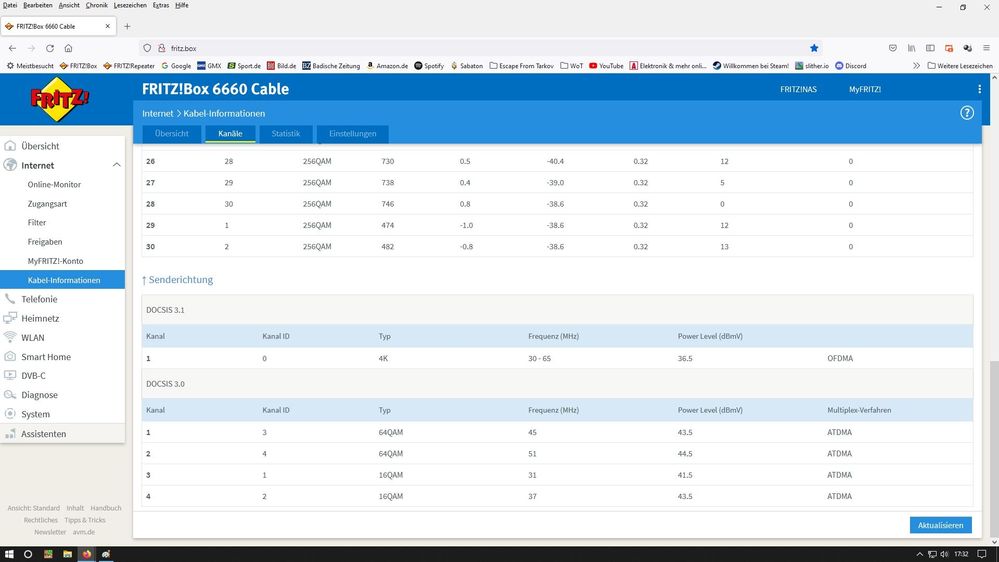This screenshot has height=562, width=999.
Task: Open the three-dot menu in FRITZ!Box header
Action: [979, 89]
